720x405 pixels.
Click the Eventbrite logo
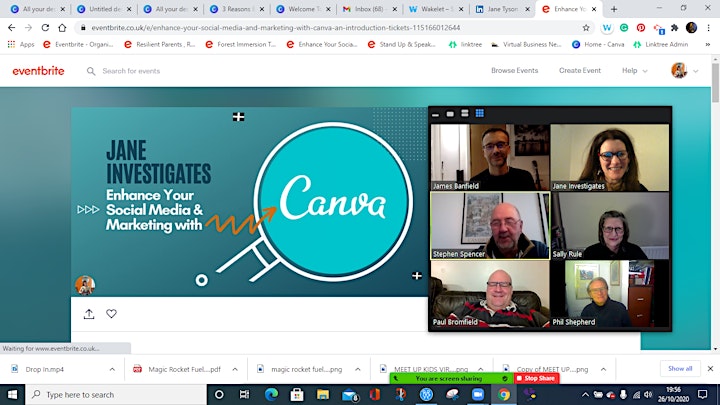tap(39, 71)
